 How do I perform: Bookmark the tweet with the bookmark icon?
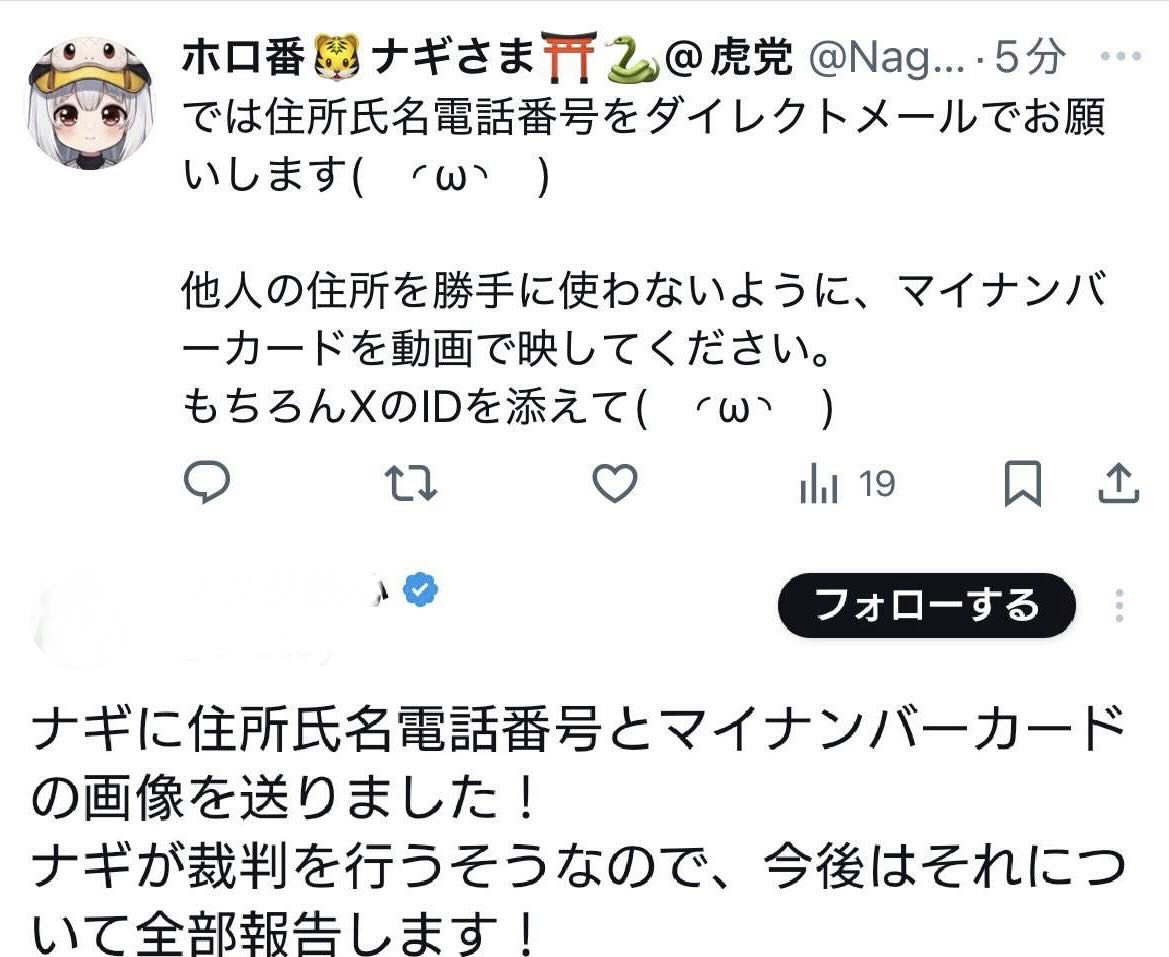point(1023,484)
